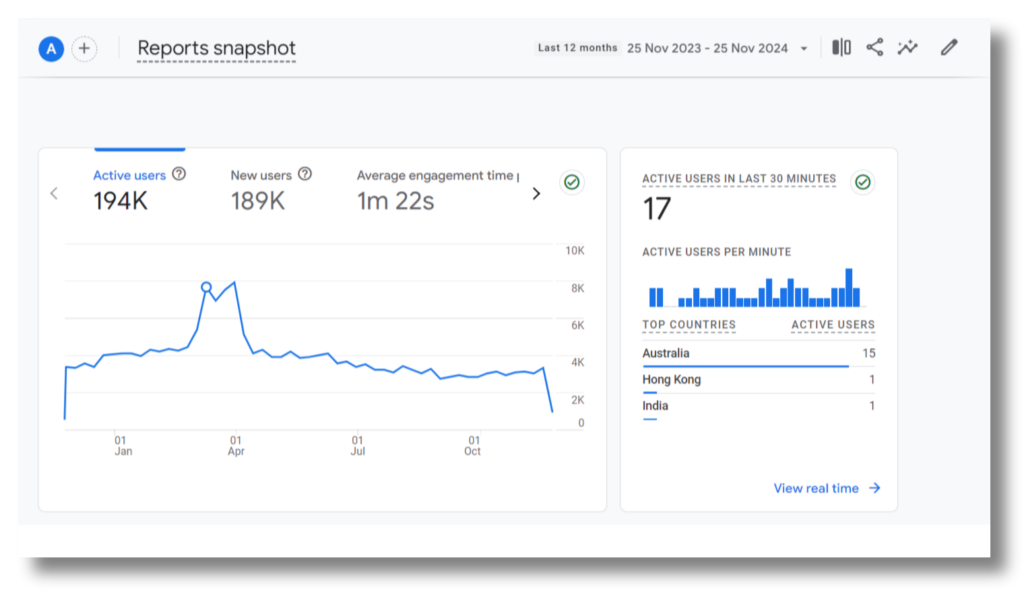Open help icon next to Active users
The width and height of the screenshot is (1024, 591).
pyautogui.click(x=179, y=174)
